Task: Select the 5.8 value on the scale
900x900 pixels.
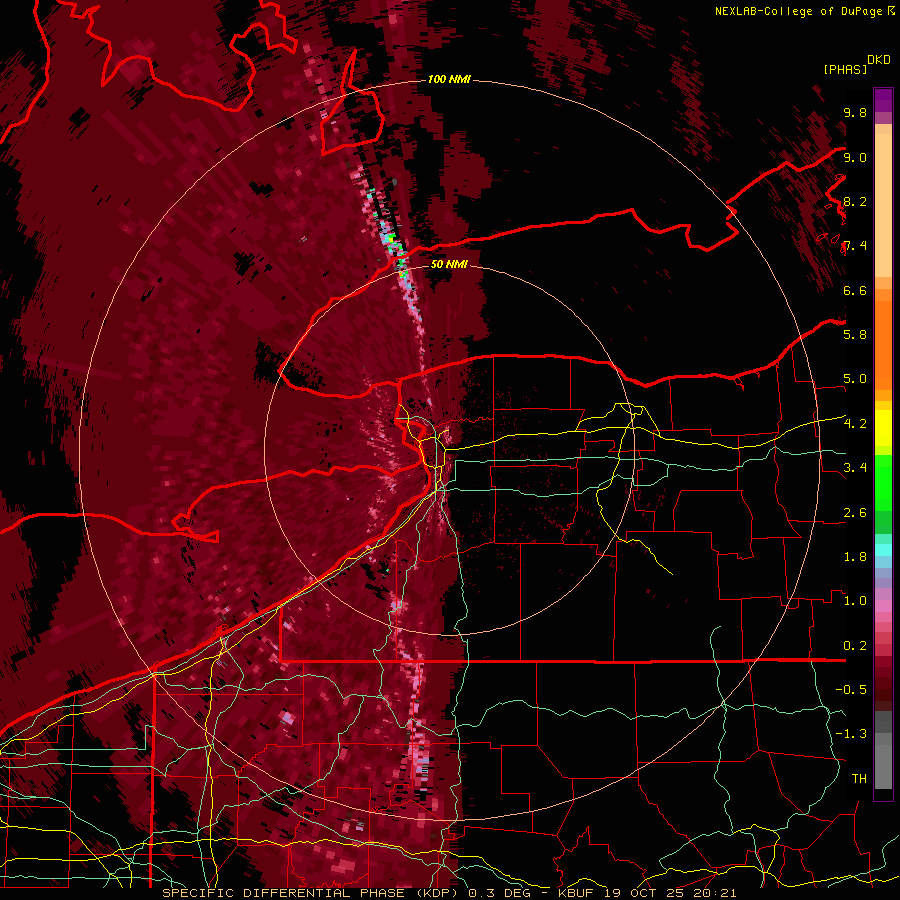Action: click(x=855, y=335)
